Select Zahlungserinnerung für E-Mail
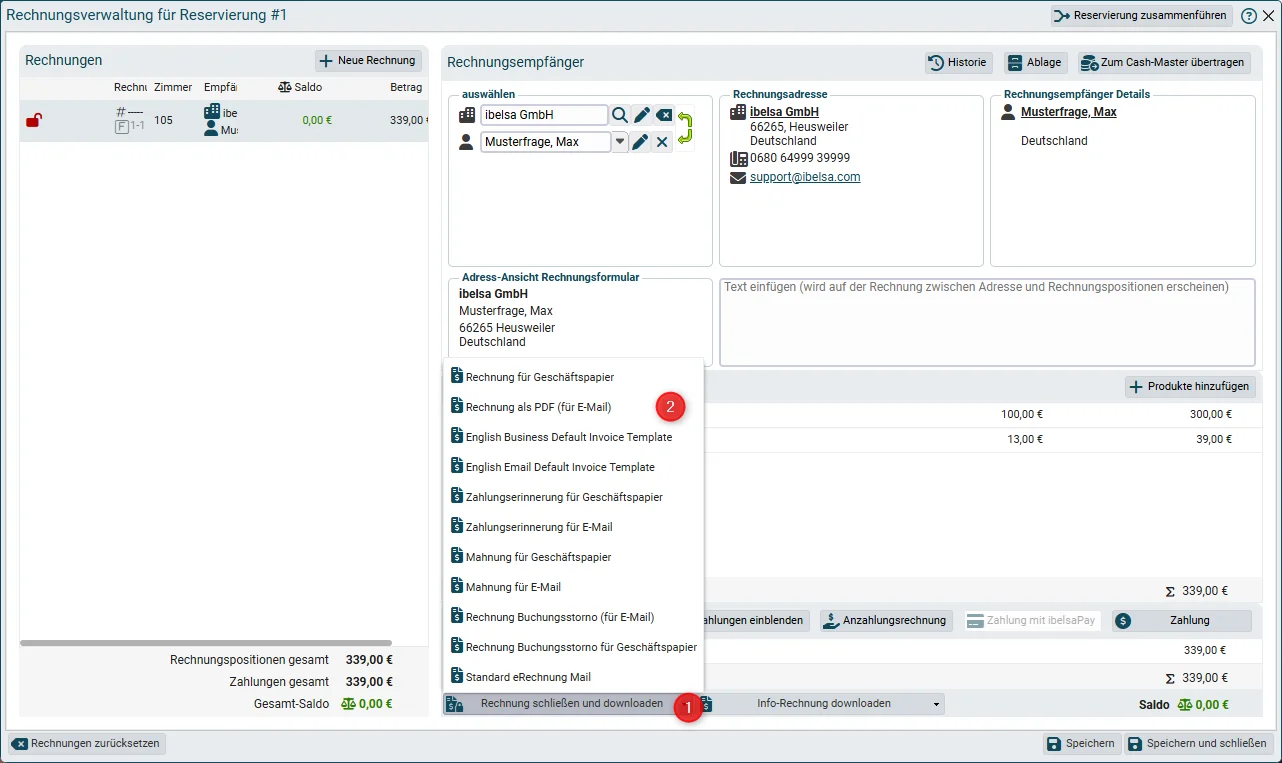This screenshot has width=1282, height=763. (574, 527)
